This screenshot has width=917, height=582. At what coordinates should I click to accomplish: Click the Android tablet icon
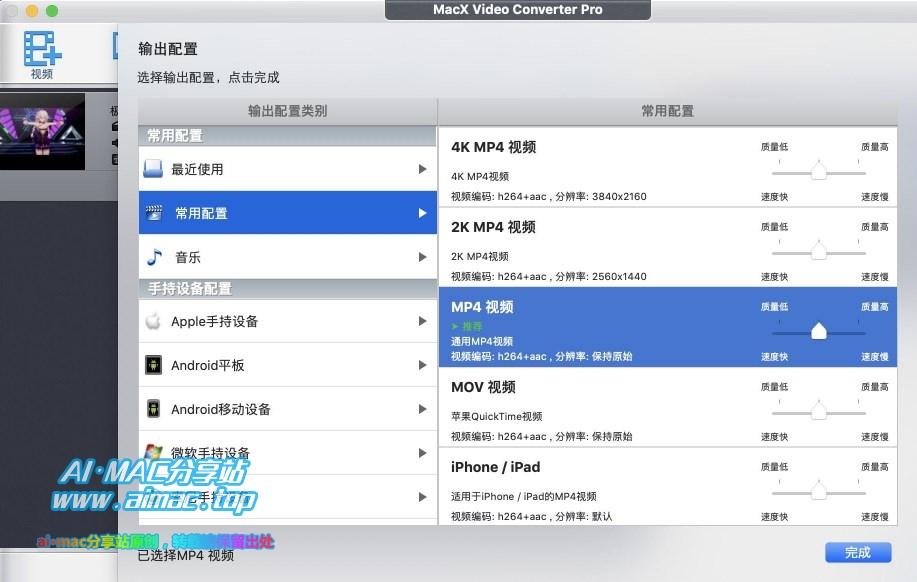coord(153,365)
